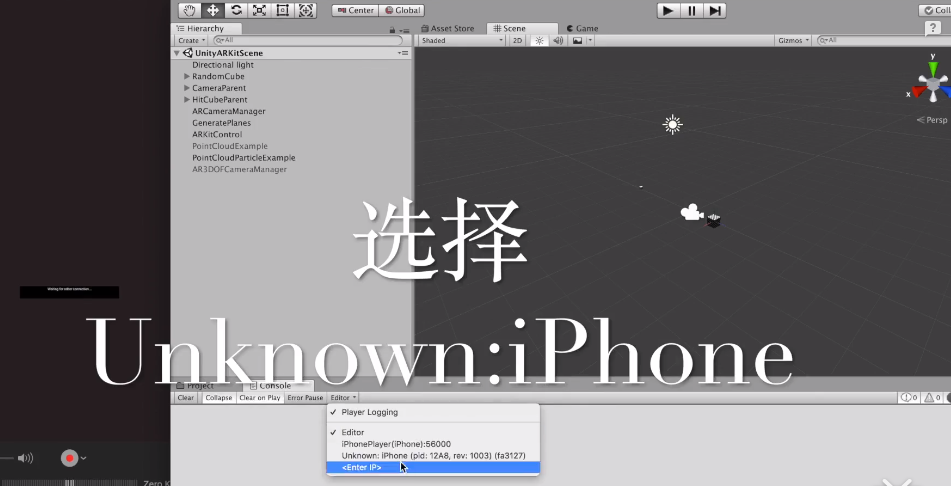Select the Directional light gizmo

pyautogui.click(x=672, y=124)
